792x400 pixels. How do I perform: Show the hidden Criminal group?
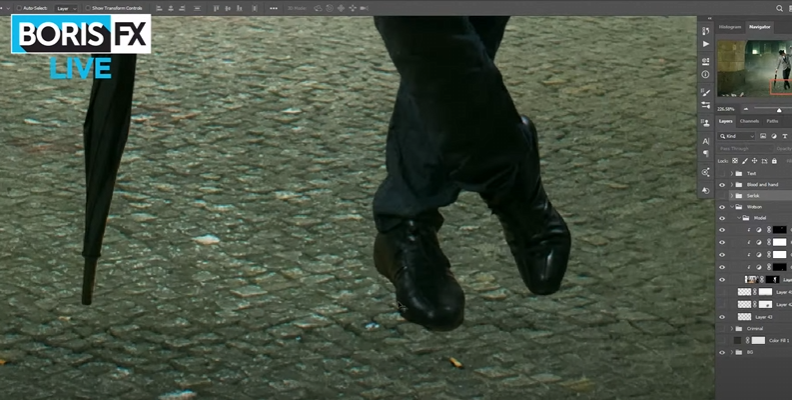(x=722, y=329)
